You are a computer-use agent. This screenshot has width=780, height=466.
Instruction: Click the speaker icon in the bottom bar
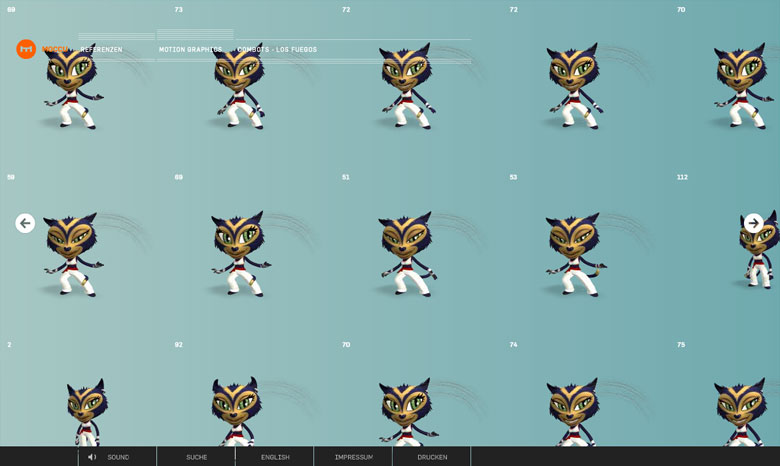(x=92, y=457)
